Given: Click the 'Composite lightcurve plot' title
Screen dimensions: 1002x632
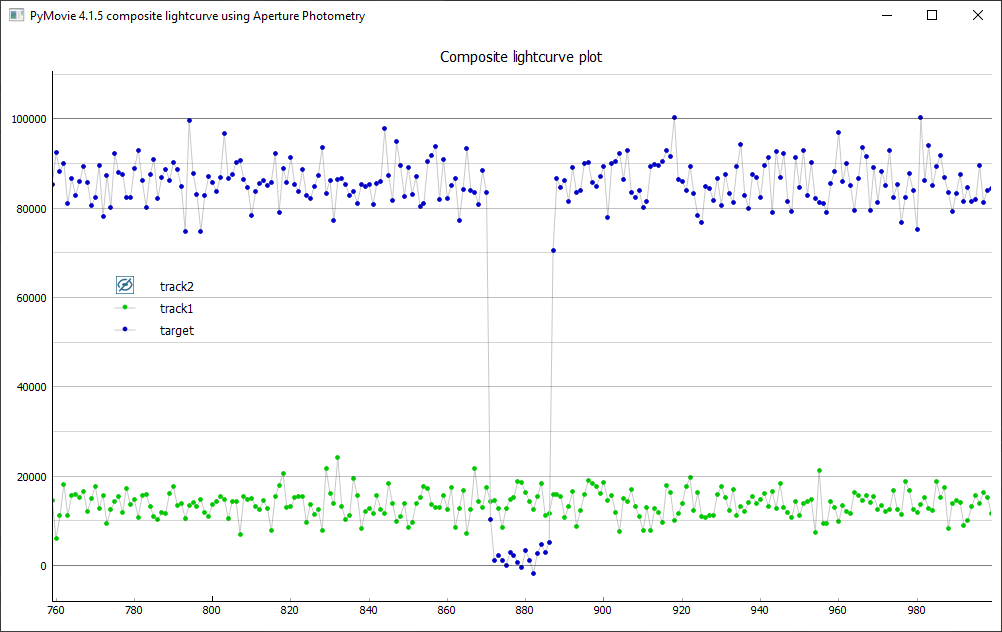Looking at the screenshot, I should coord(521,57).
